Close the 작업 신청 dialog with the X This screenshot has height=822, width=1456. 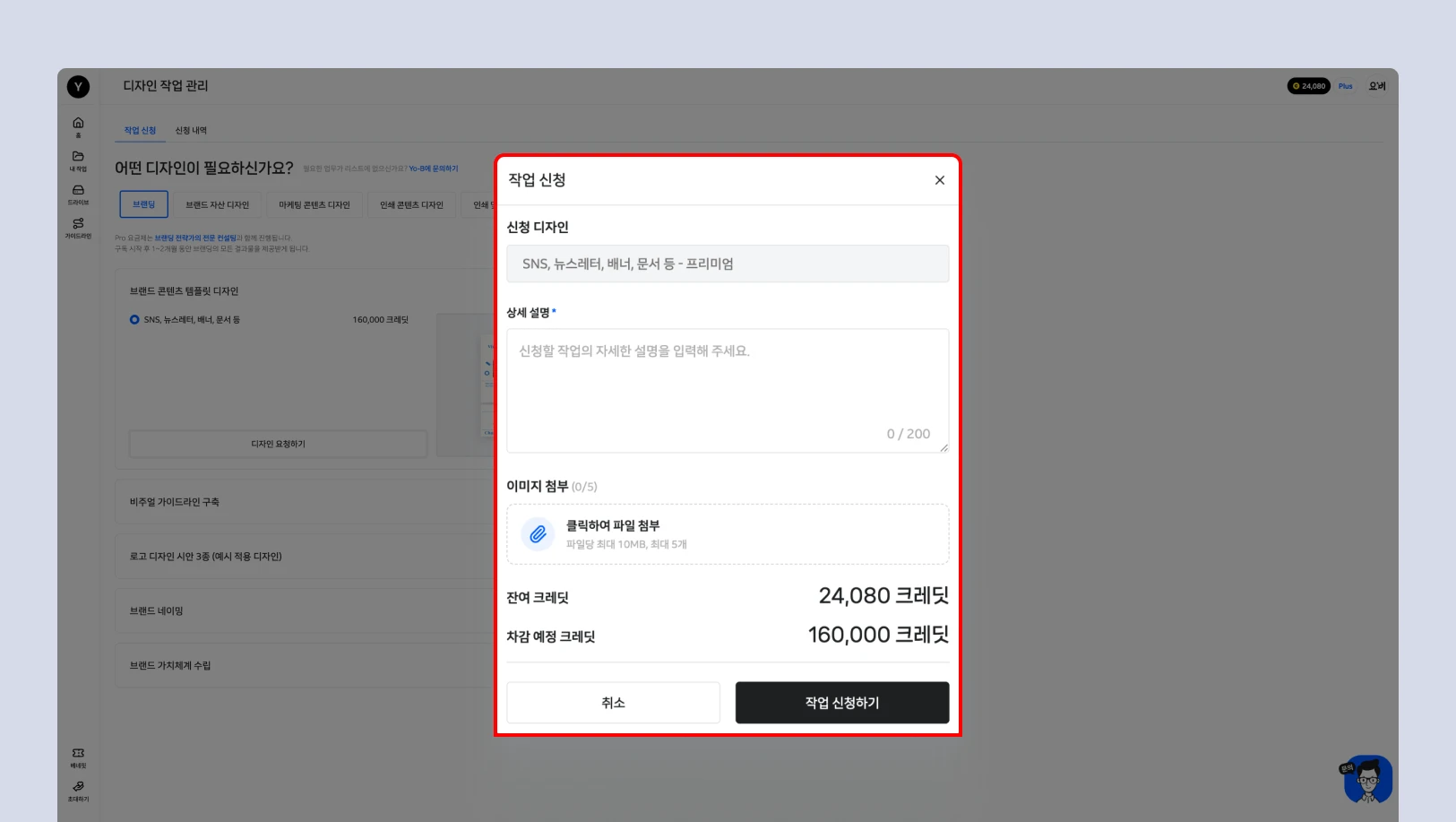(939, 180)
